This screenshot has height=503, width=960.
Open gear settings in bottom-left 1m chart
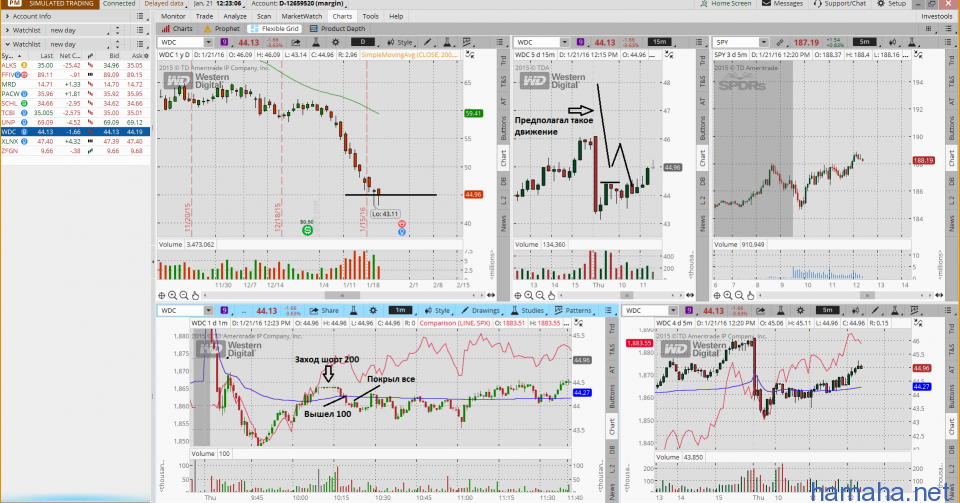pyautogui.click(x=373, y=310)
